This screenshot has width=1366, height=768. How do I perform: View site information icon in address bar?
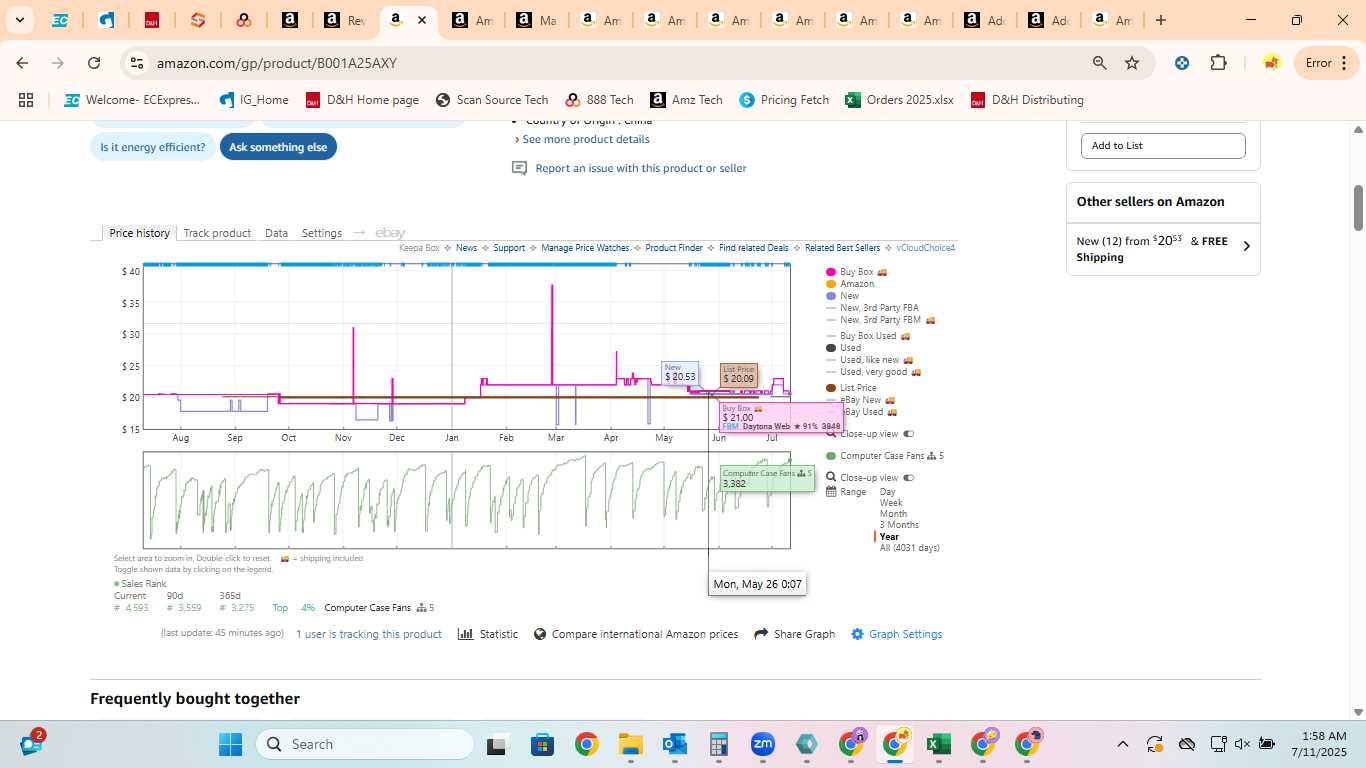137,63
